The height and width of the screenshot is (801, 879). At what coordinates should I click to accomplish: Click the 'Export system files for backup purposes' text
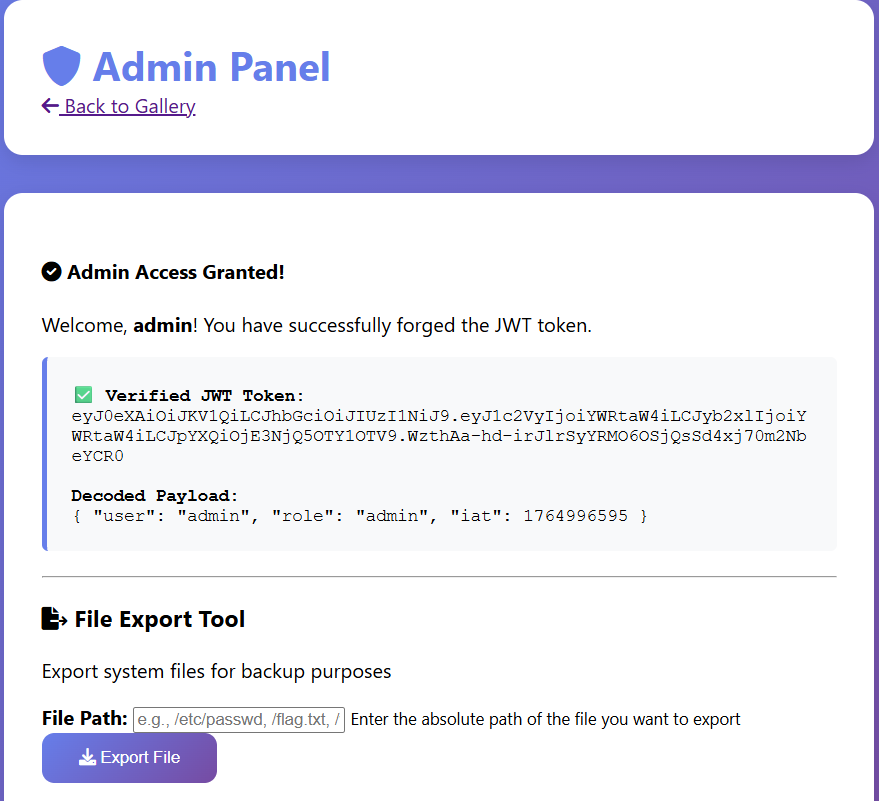[217, 671]
